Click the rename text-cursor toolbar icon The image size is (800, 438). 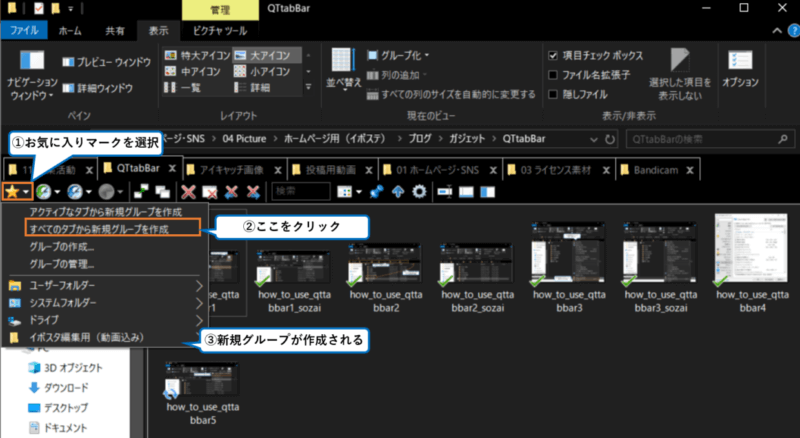tap(445, 192)
